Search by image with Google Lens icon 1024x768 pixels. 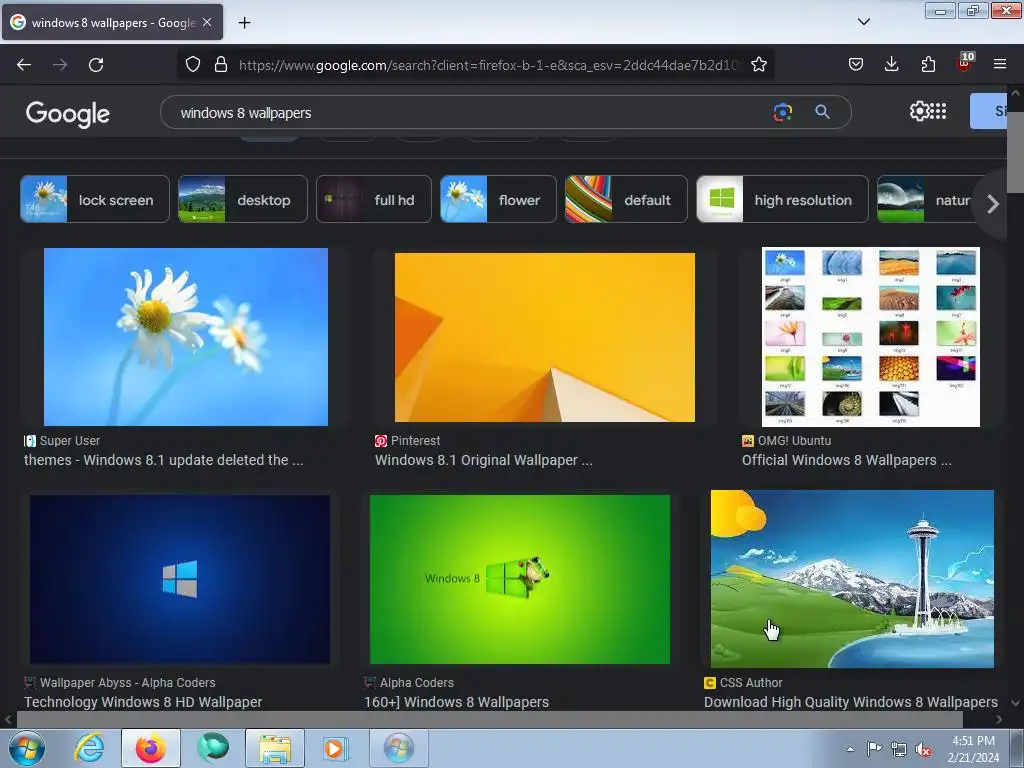pos(782,112)
